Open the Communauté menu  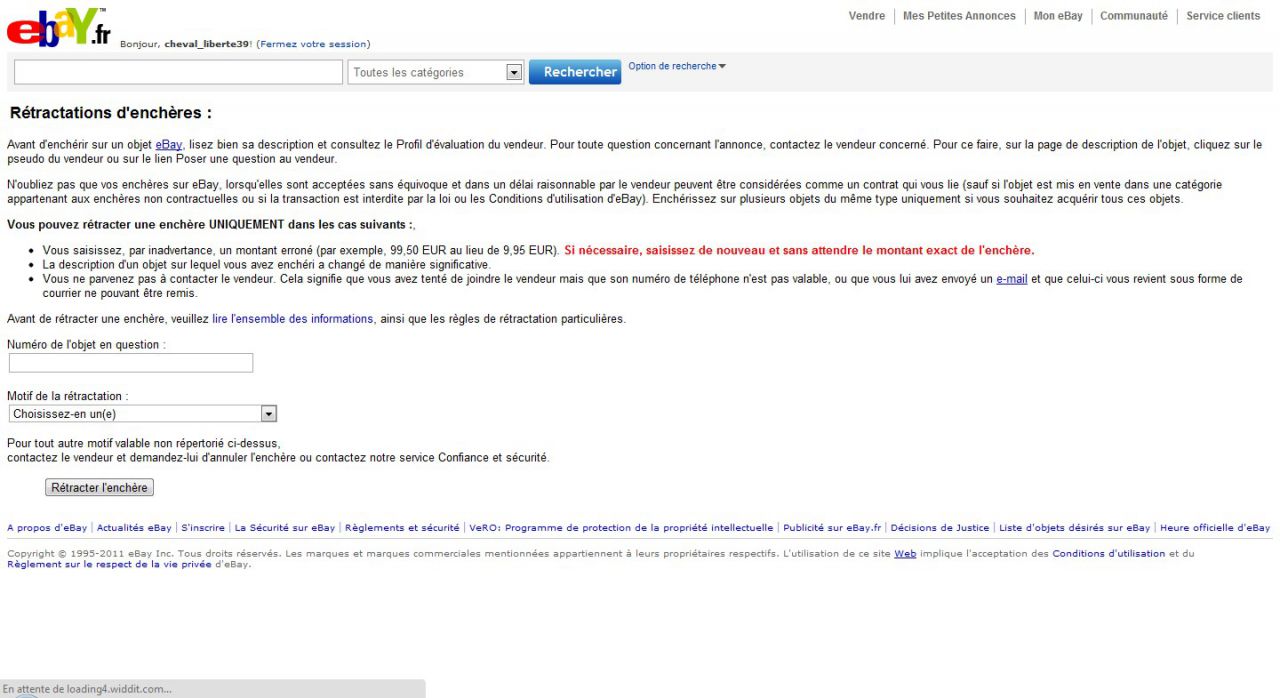click(1133, 16)
